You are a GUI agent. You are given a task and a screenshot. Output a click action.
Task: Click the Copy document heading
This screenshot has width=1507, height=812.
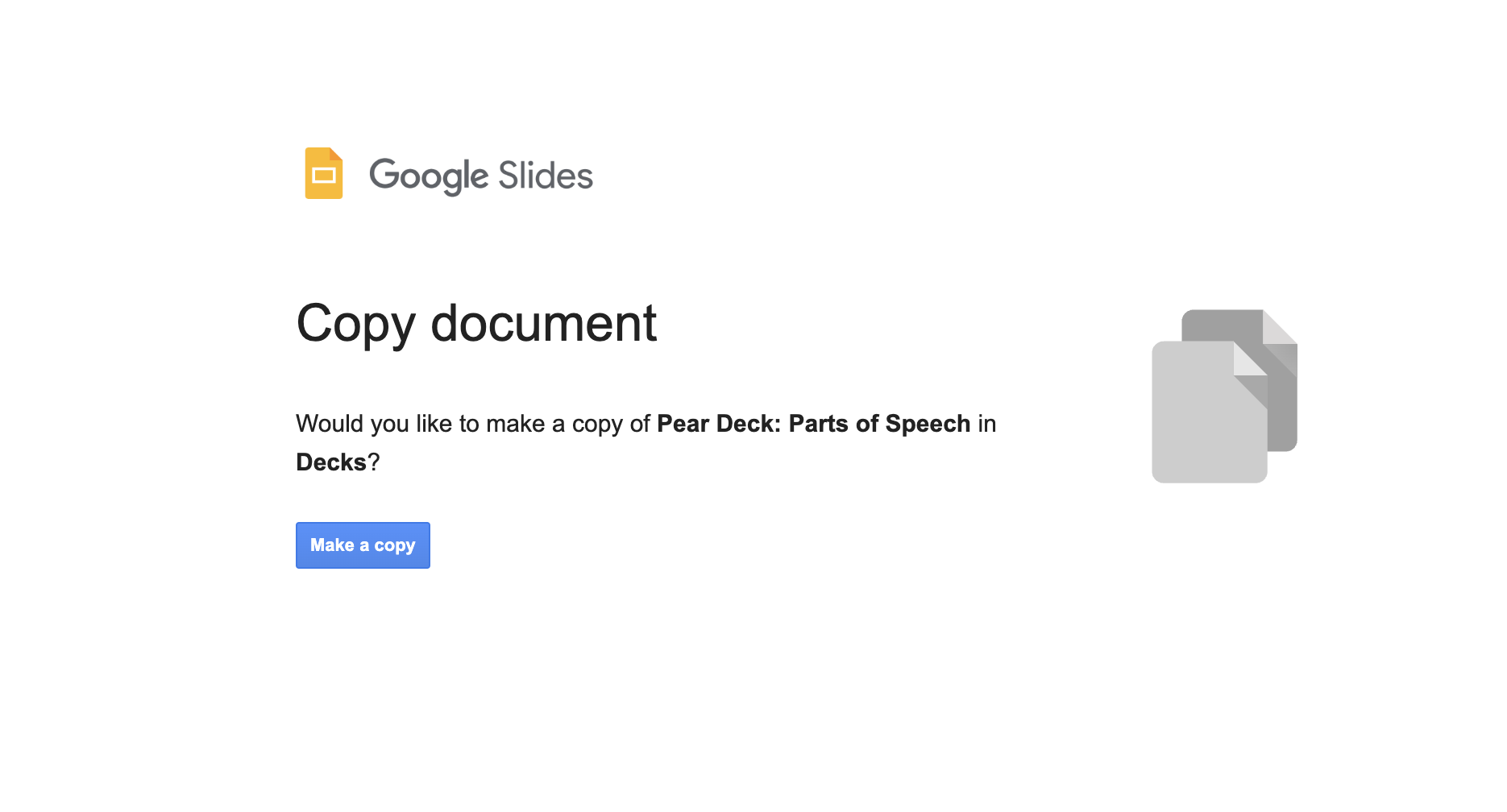[x=476, y=324]
